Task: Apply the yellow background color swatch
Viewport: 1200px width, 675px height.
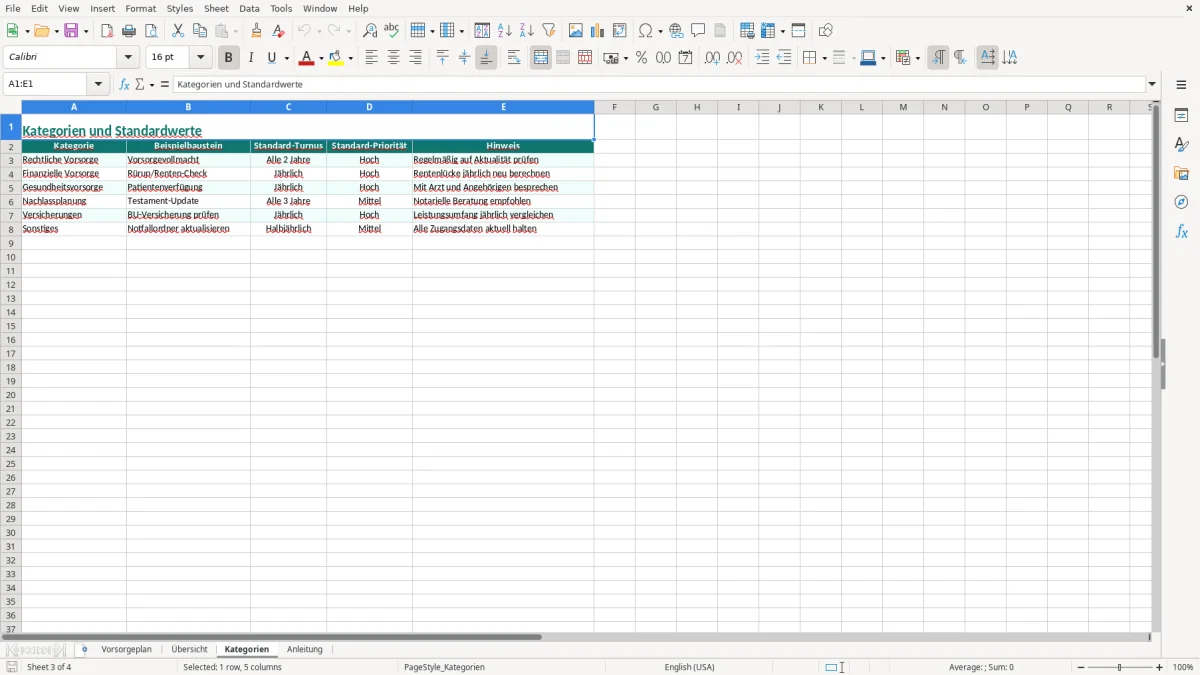Action: tap(336, 58)
